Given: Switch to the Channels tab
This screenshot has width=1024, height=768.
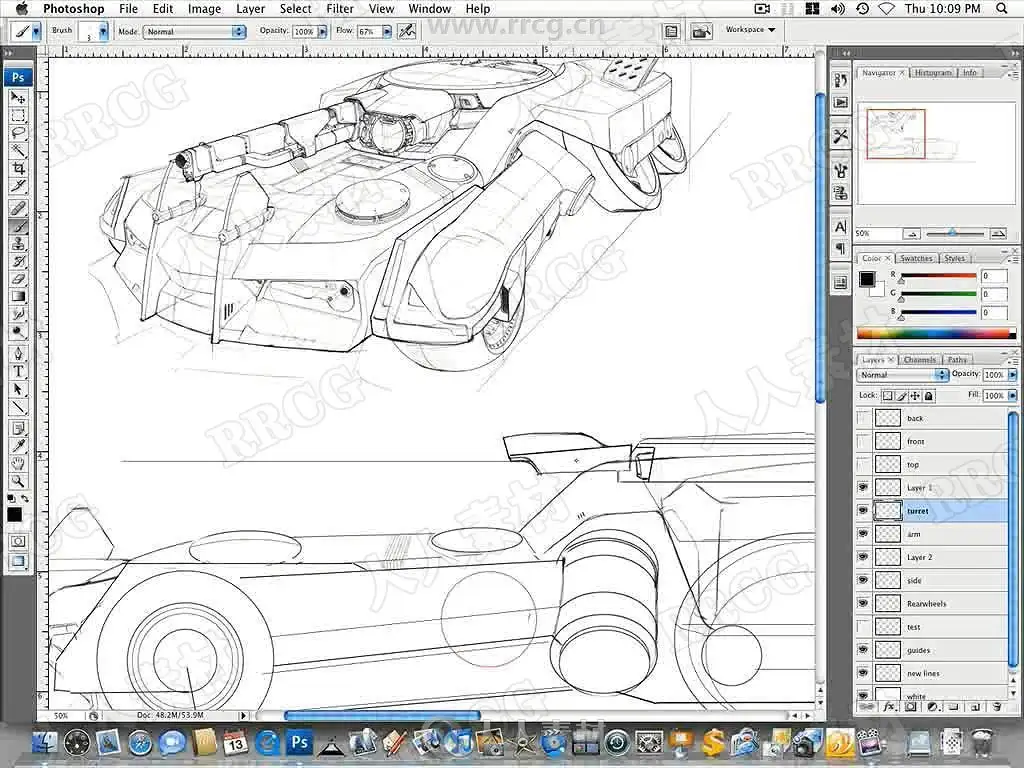Looking at the screenshot, I should (919, 360).
